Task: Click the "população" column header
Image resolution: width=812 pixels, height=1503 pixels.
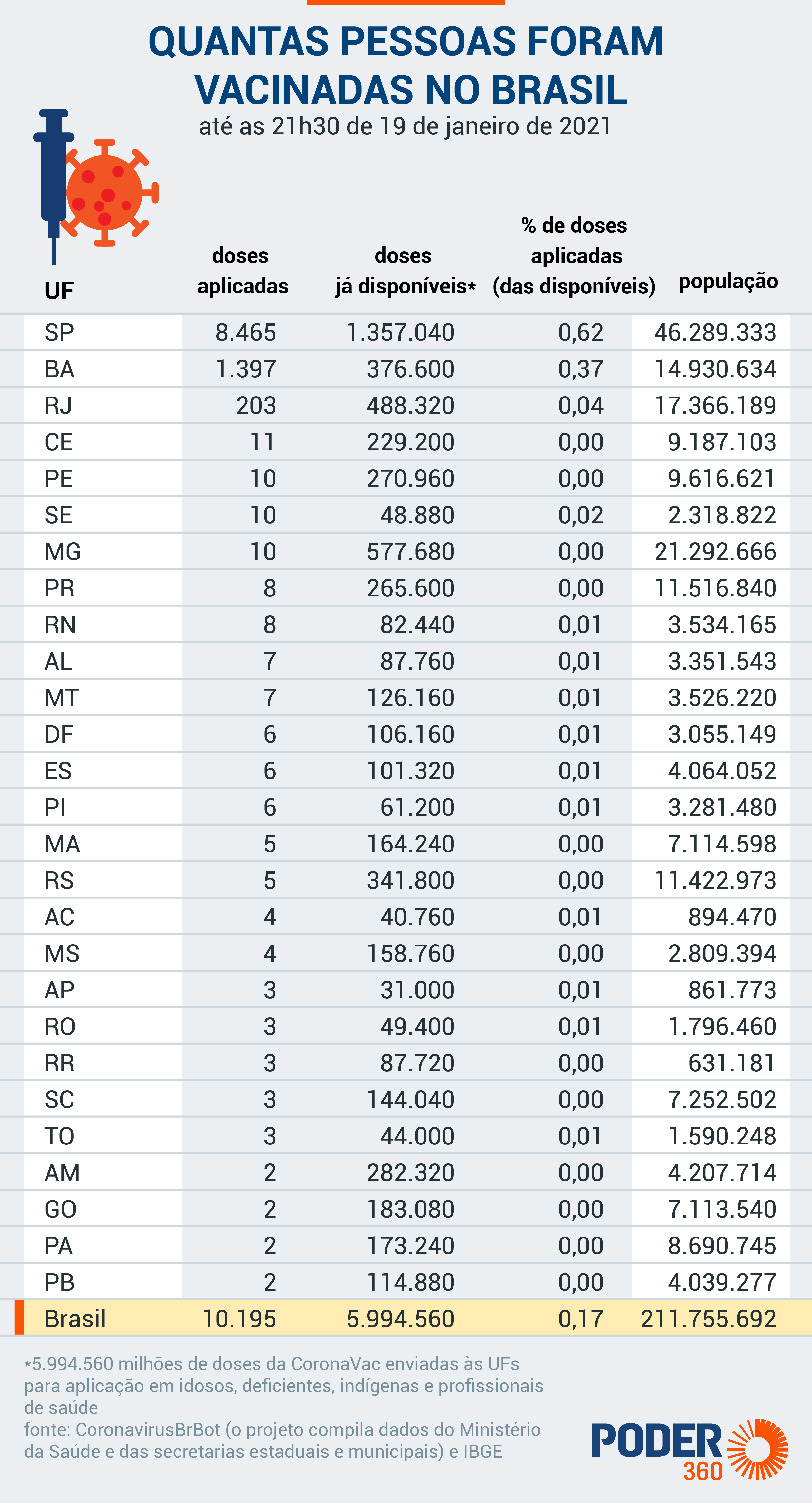Action: (x=728, y=282)
